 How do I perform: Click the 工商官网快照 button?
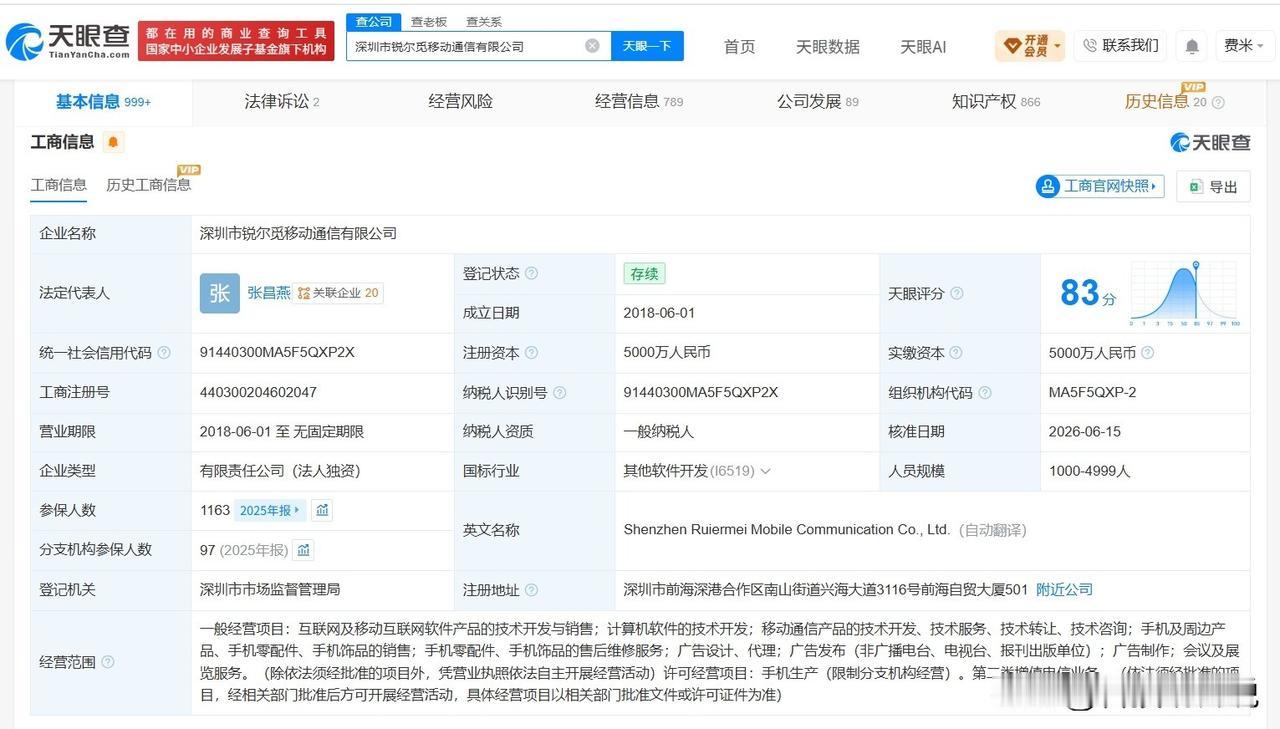[x=1100, y=186]
